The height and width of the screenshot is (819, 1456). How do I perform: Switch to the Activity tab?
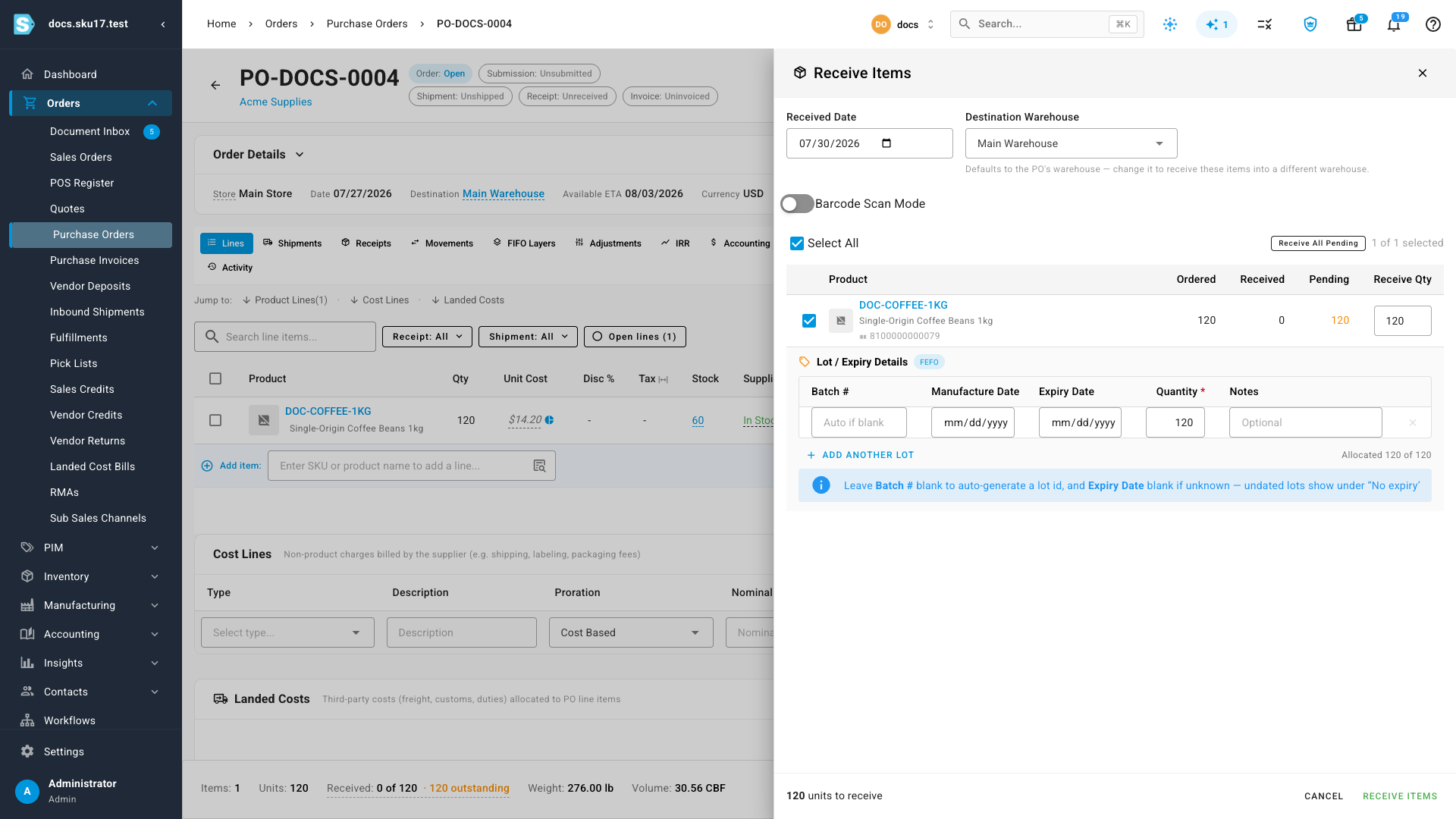(x=230, y=268)
